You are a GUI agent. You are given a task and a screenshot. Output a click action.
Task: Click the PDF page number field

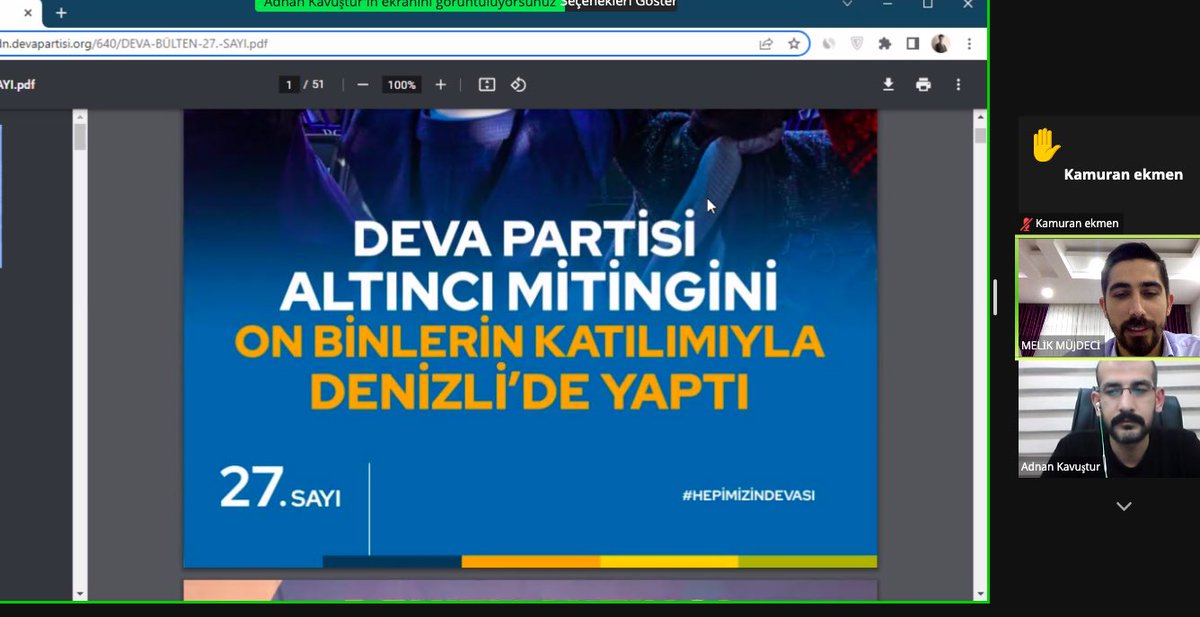[x=289, y=85]
